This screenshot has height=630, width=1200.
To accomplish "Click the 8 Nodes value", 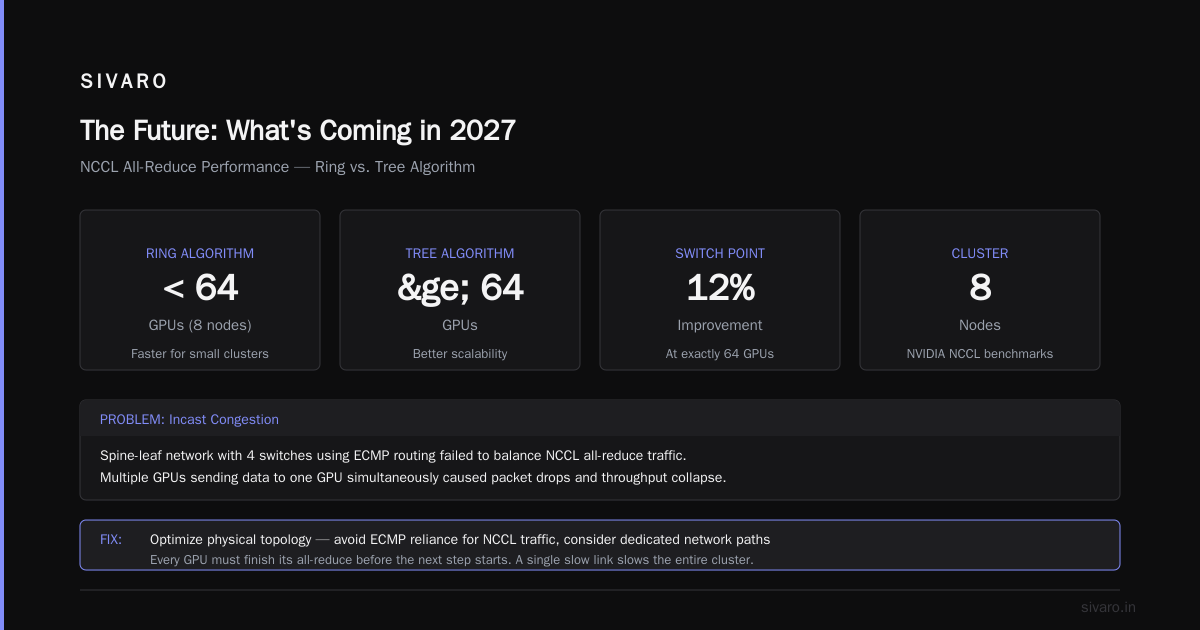I will coord(980,288).
